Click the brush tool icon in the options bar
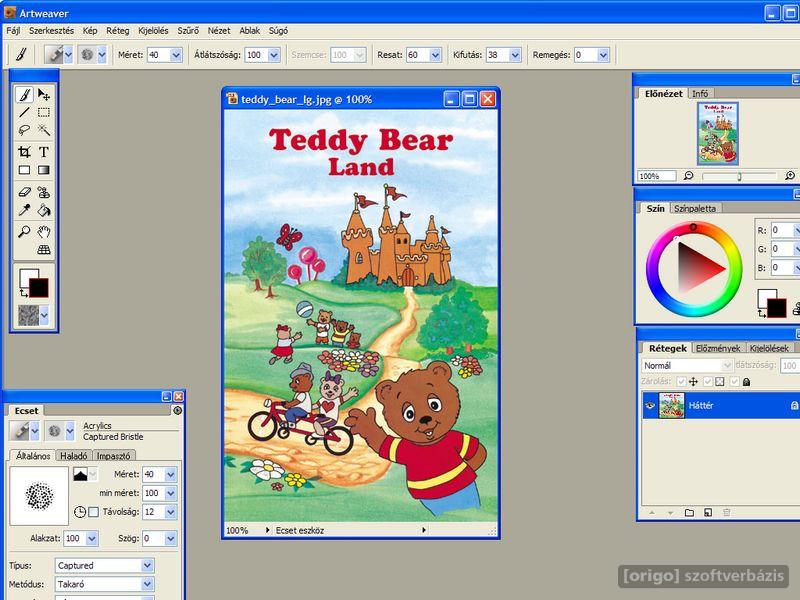800x600 pixels. pyautogui.click(x=21, y=55)
